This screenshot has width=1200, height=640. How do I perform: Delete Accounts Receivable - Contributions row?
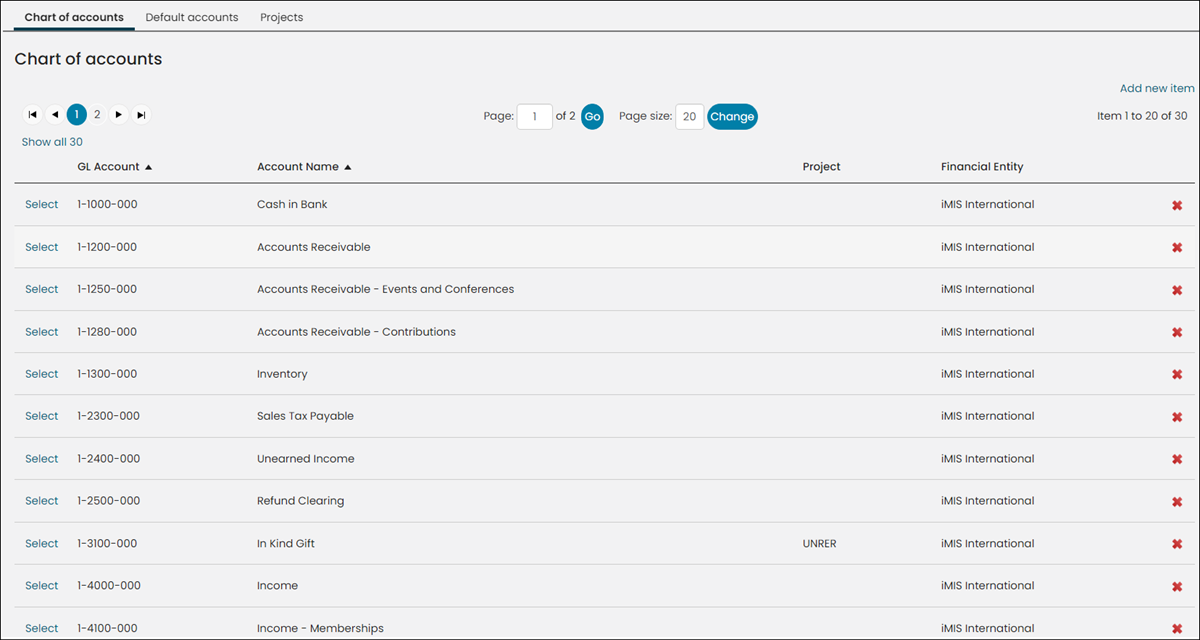coord(1177,332)
